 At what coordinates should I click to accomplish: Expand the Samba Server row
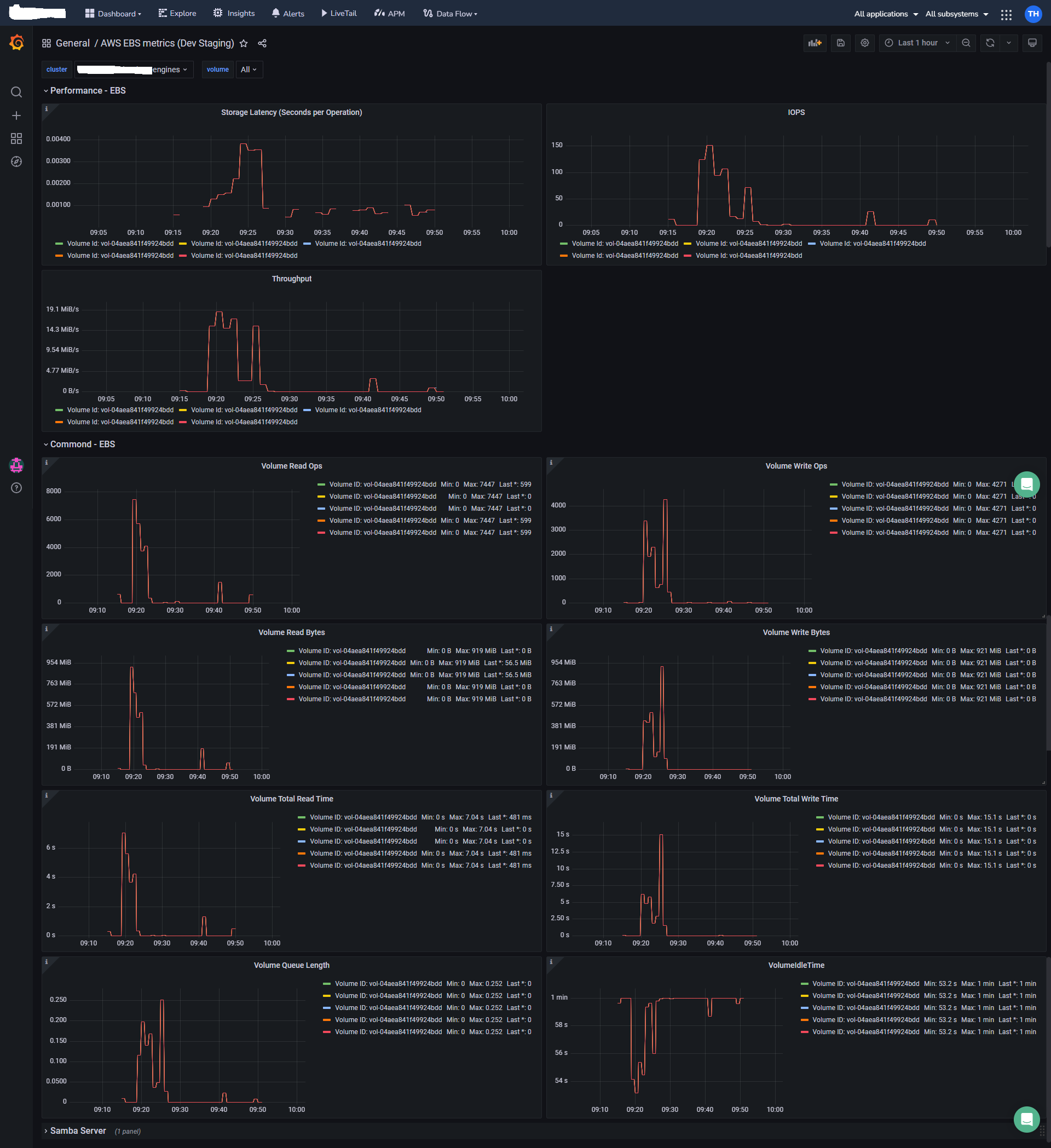click(77, 1130)
